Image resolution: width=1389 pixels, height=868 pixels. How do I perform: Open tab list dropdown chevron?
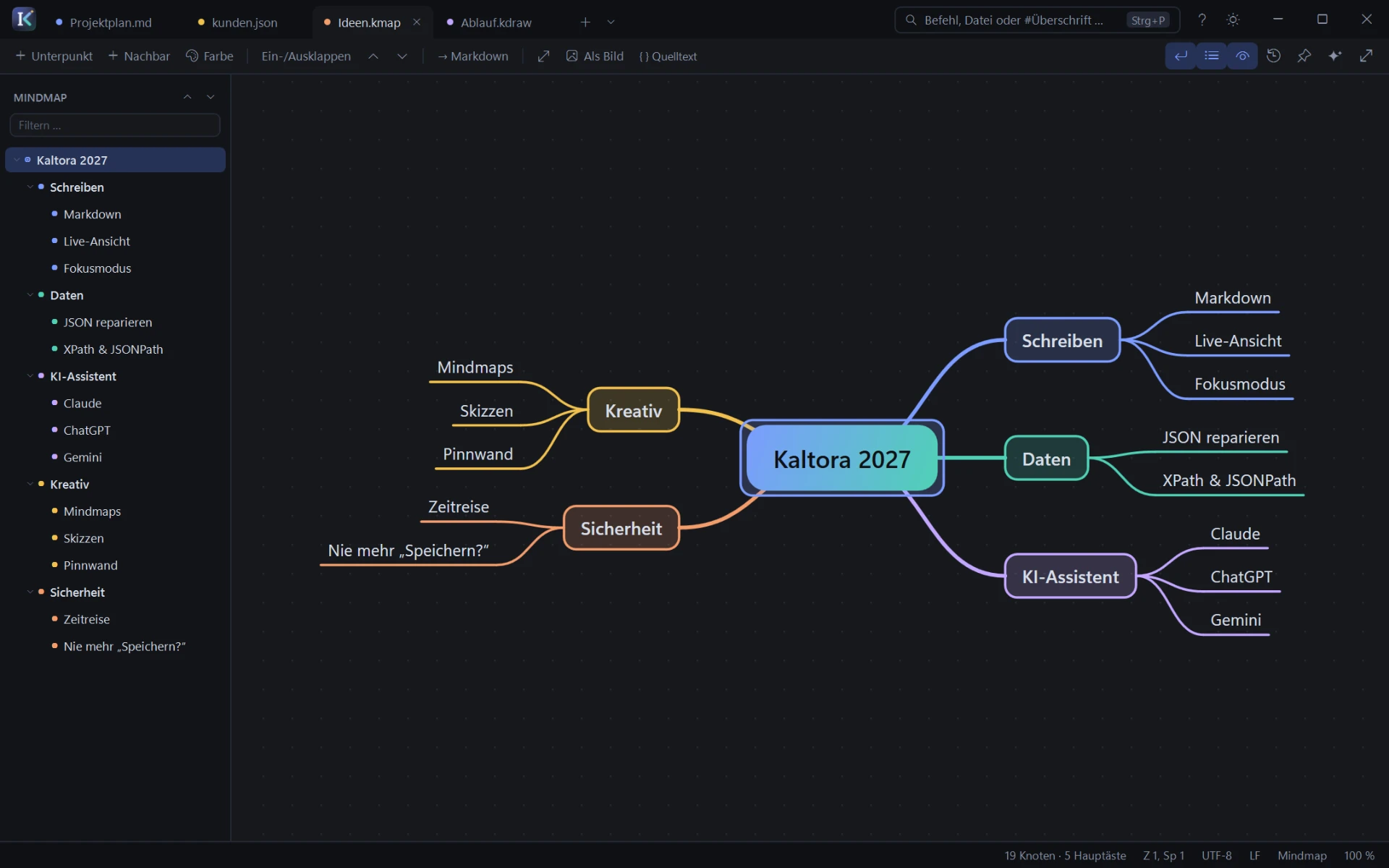click(611, 22)
